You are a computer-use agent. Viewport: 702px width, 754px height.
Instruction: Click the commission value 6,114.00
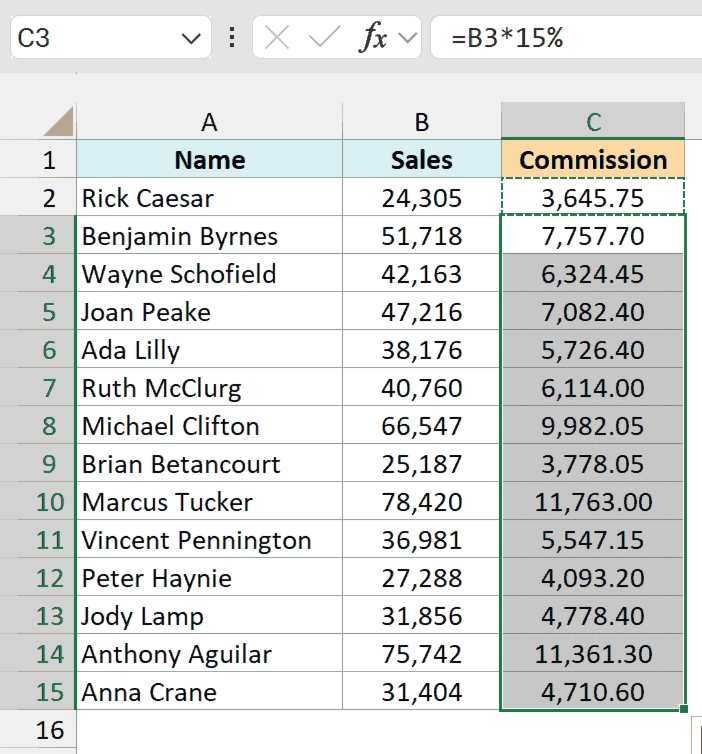click(593, 388)
